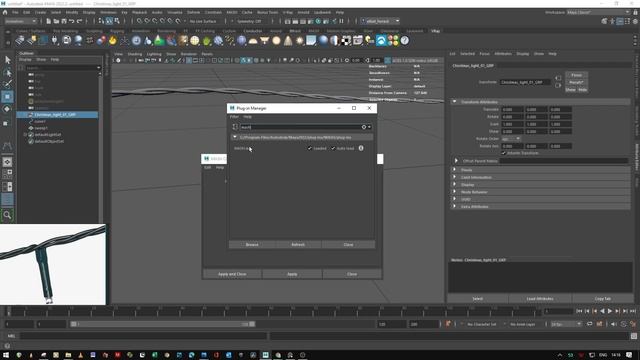The image size is (640, 360).
Task: Click New Scene icon in status line
Action: point(48,21)
